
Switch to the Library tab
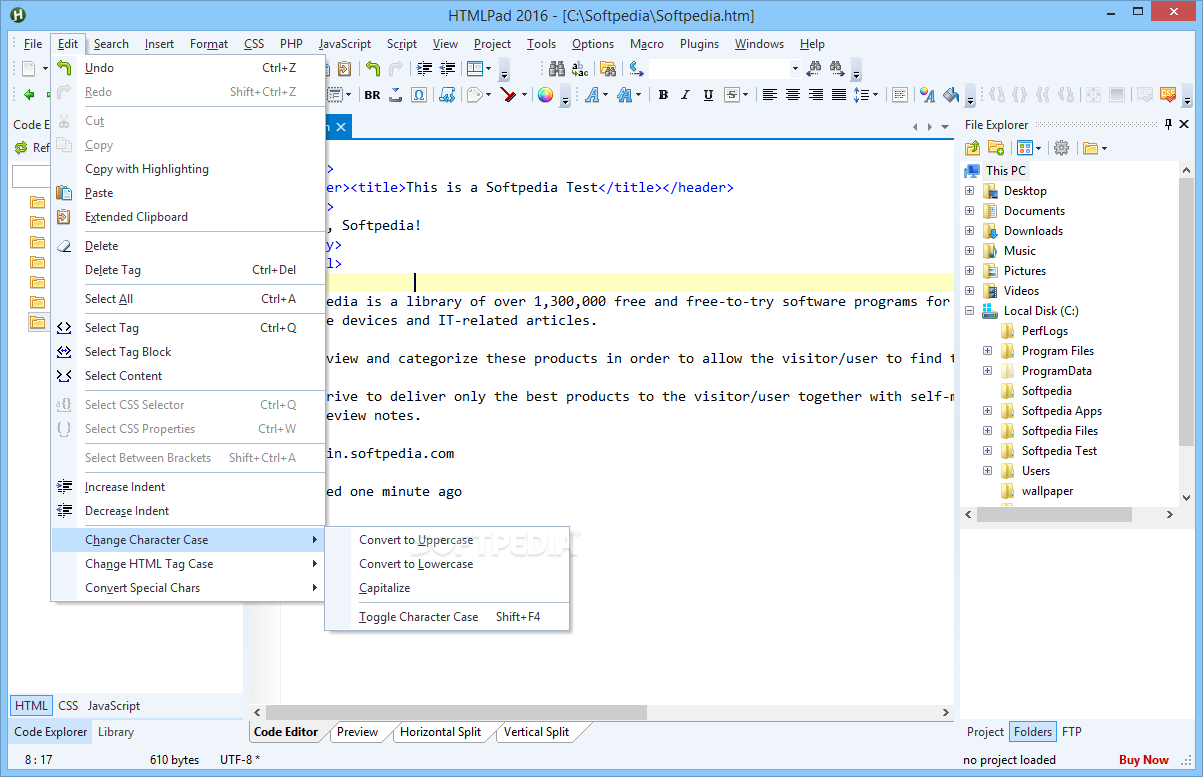(x=116, y=732)
